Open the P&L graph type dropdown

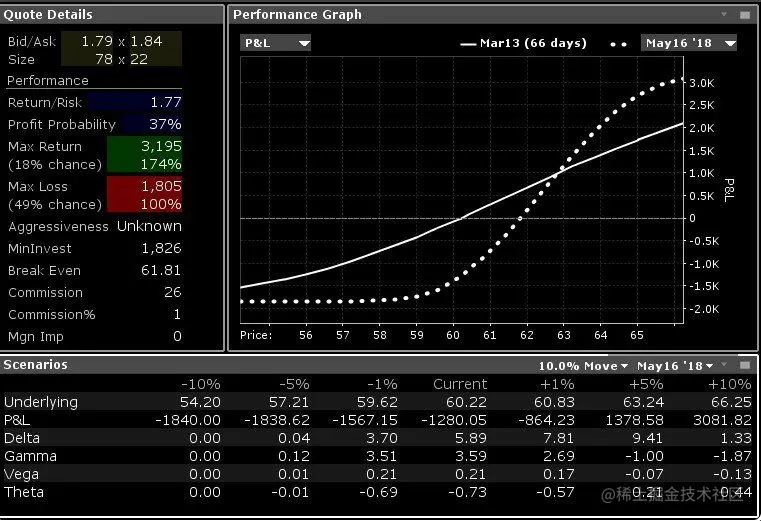pos(275,43)
